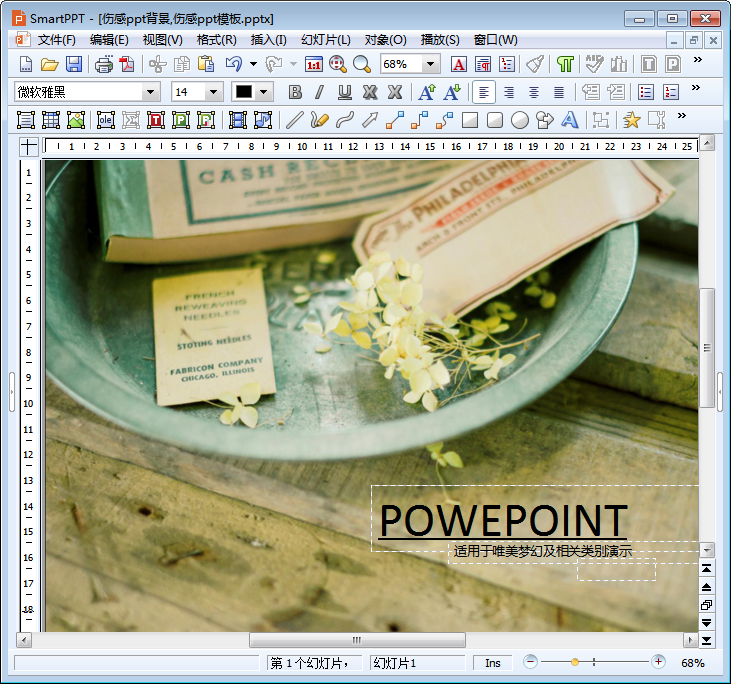Go to the next slide button
This screenshot has width=731, height=684.
point(707,622)
